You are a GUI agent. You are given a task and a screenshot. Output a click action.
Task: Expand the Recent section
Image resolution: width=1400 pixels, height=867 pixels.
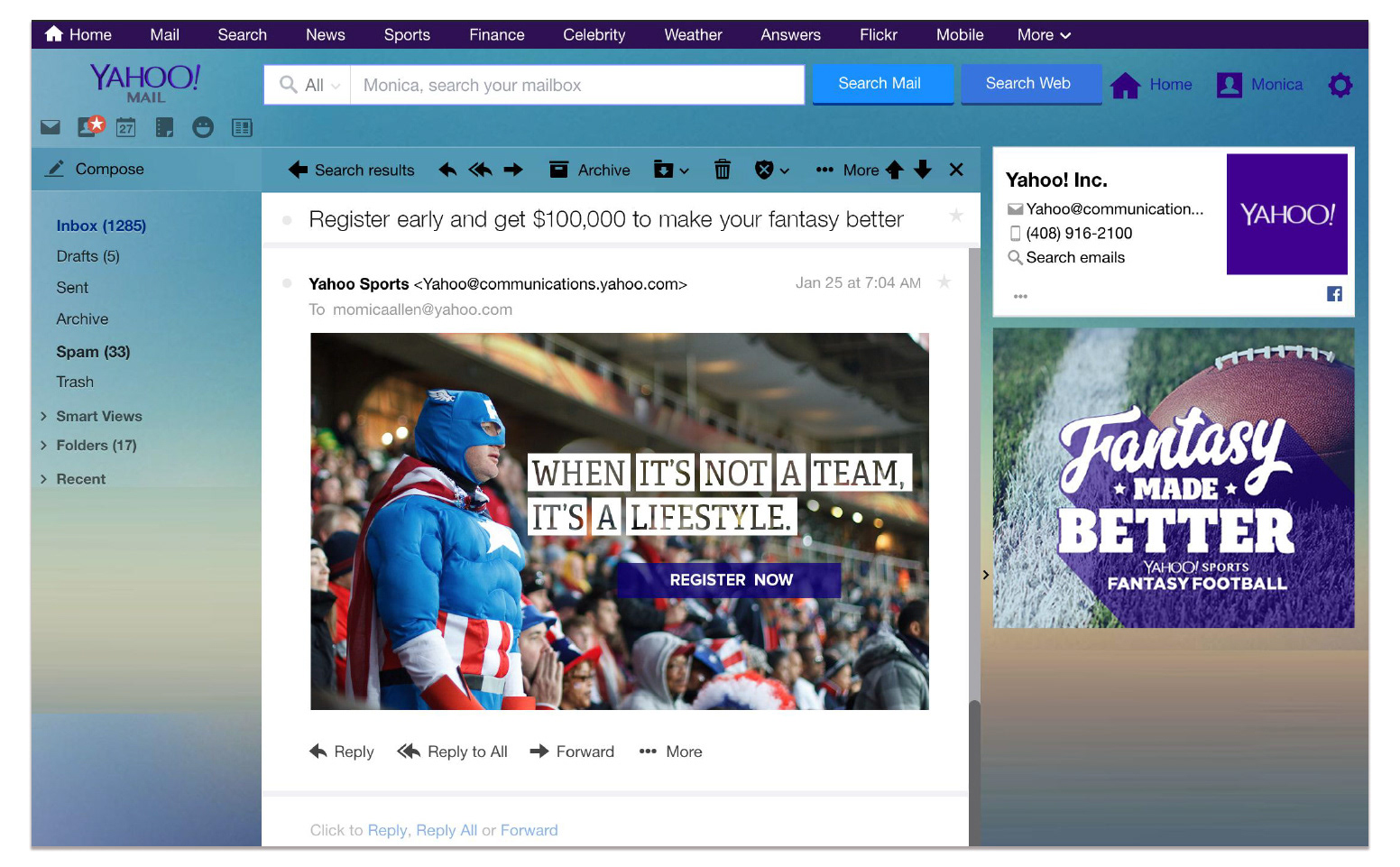tap(73, 479)
